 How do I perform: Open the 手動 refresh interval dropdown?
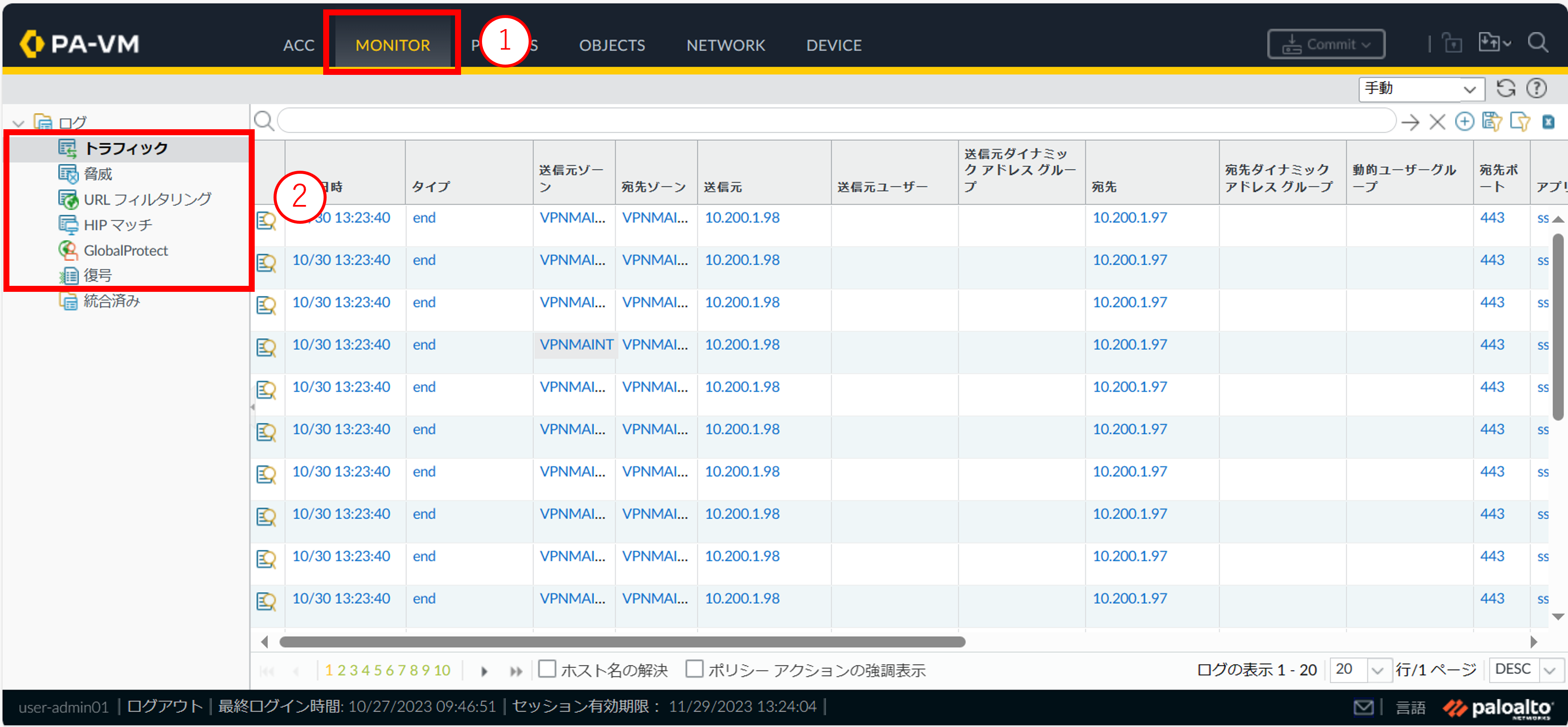coord(1421,89)
